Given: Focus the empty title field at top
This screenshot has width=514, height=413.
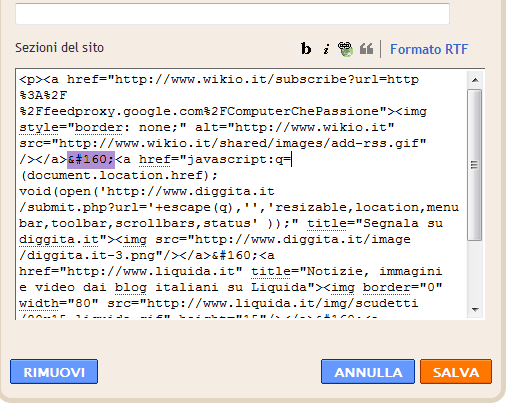Looking at the screenshot, I should [x=232, y=14].
